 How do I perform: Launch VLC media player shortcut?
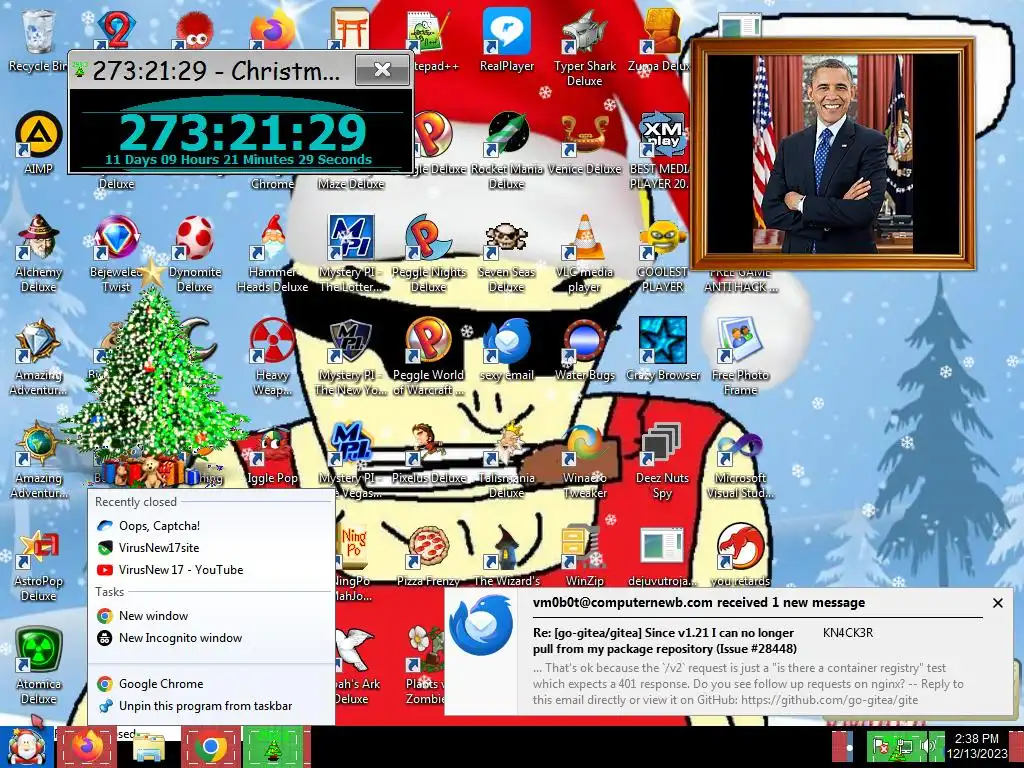pyautogui.click(x=584, y=253)
